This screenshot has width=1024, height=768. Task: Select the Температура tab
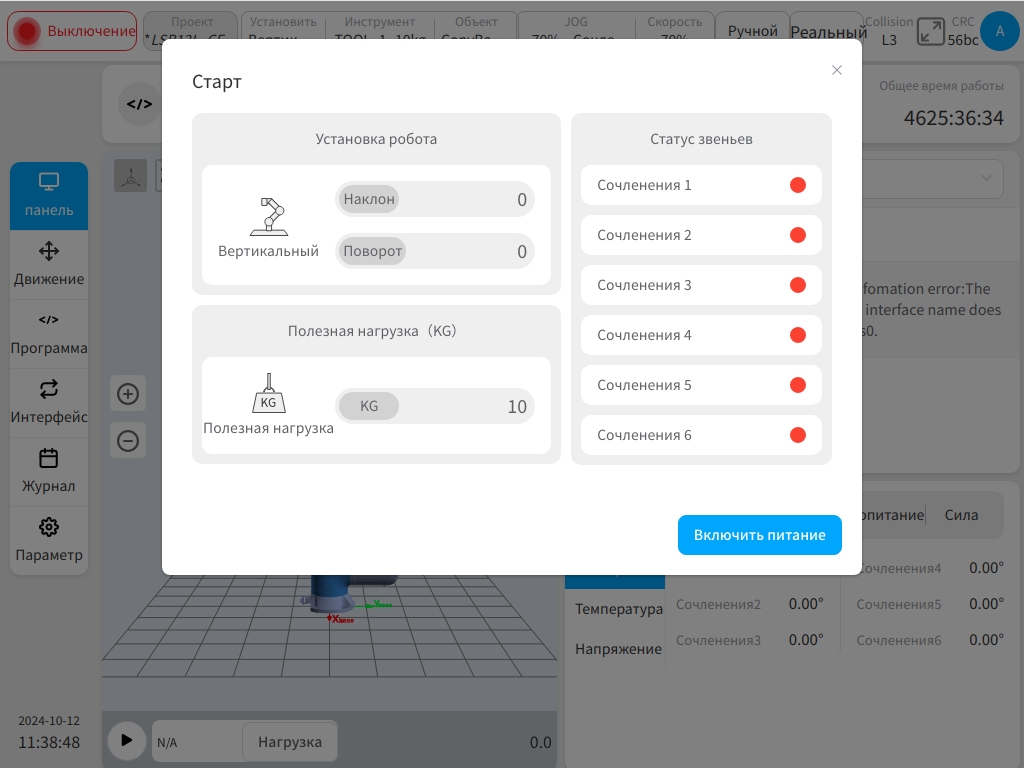(618, 609)
